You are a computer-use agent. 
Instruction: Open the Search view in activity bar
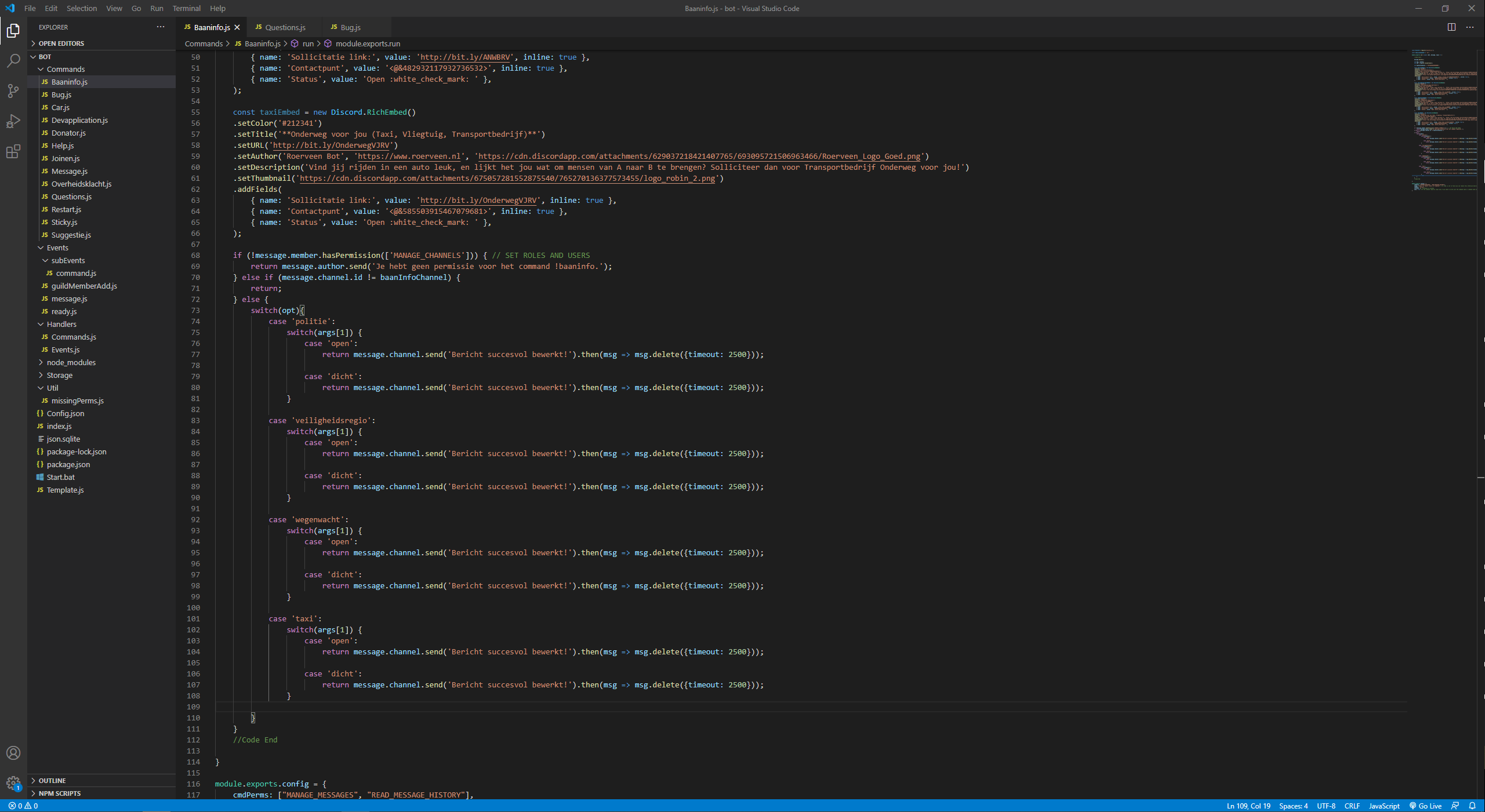click(13, 60)
